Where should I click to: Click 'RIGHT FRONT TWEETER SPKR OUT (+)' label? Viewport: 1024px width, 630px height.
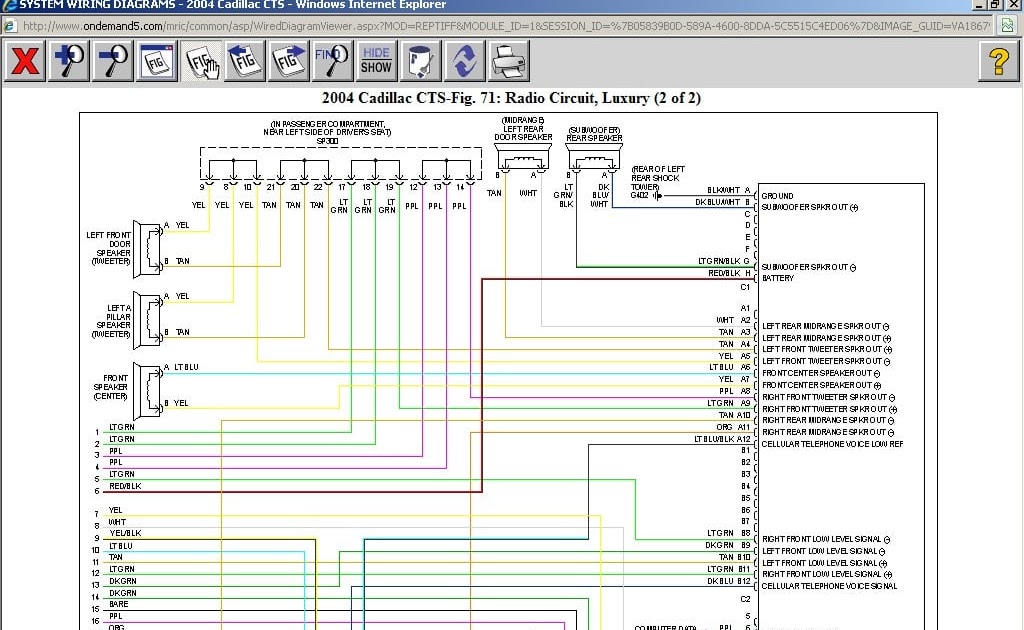pyautogui.click(x=829, y=409)
